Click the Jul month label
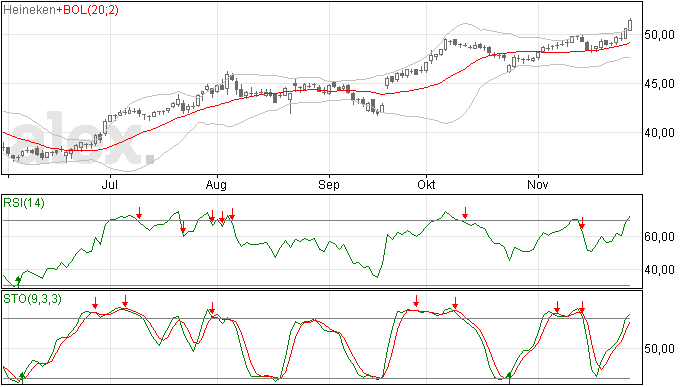 pyautogui.click(x=110, y=184)
